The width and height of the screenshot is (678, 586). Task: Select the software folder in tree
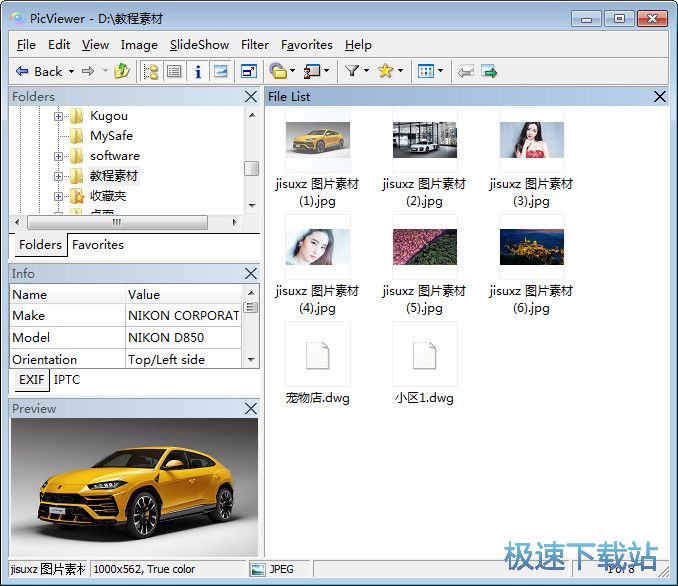(114, 156)
